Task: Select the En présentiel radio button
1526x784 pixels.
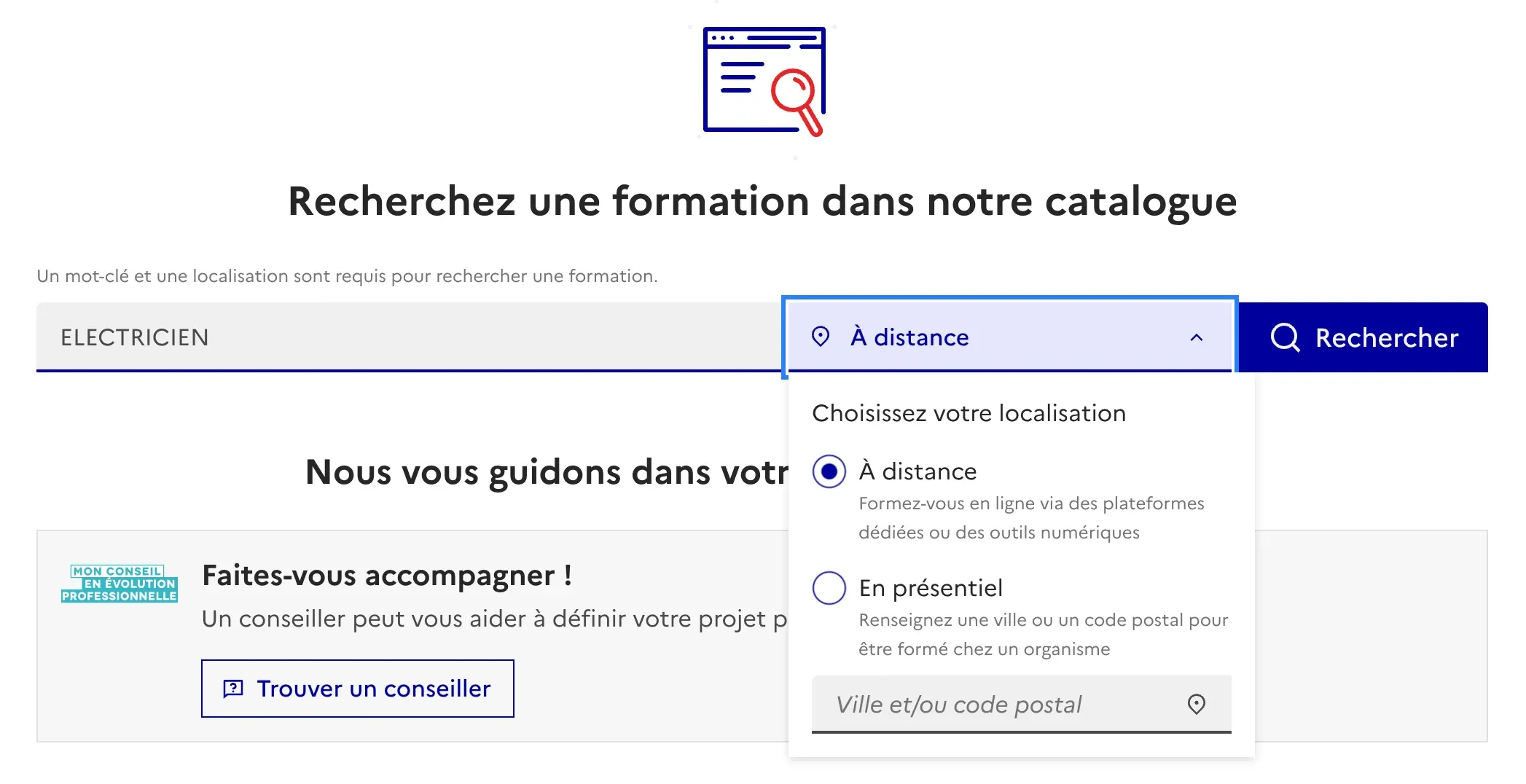Action: 829,588
